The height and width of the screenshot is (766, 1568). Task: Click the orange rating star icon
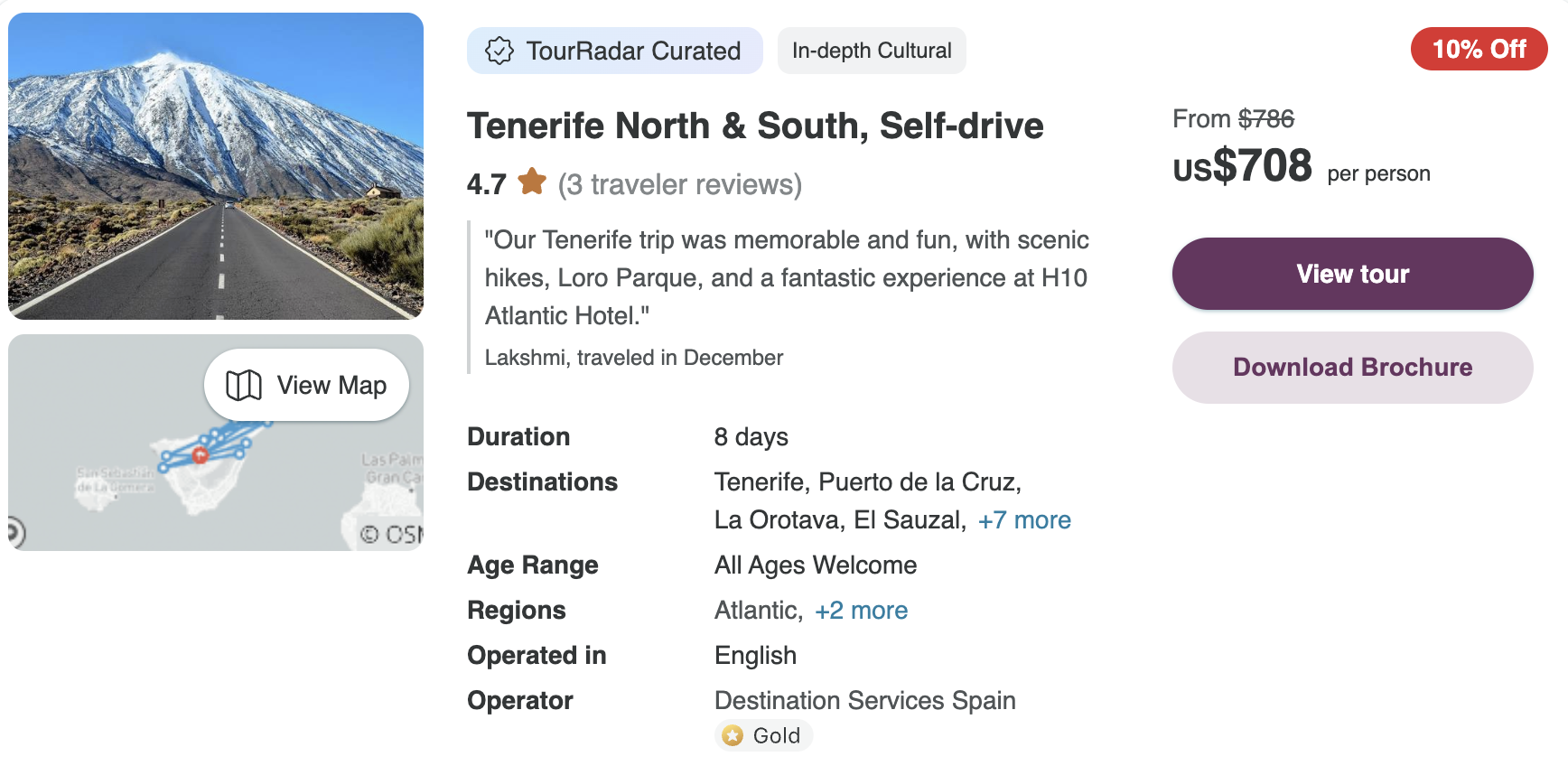click(x=532, y=182)
